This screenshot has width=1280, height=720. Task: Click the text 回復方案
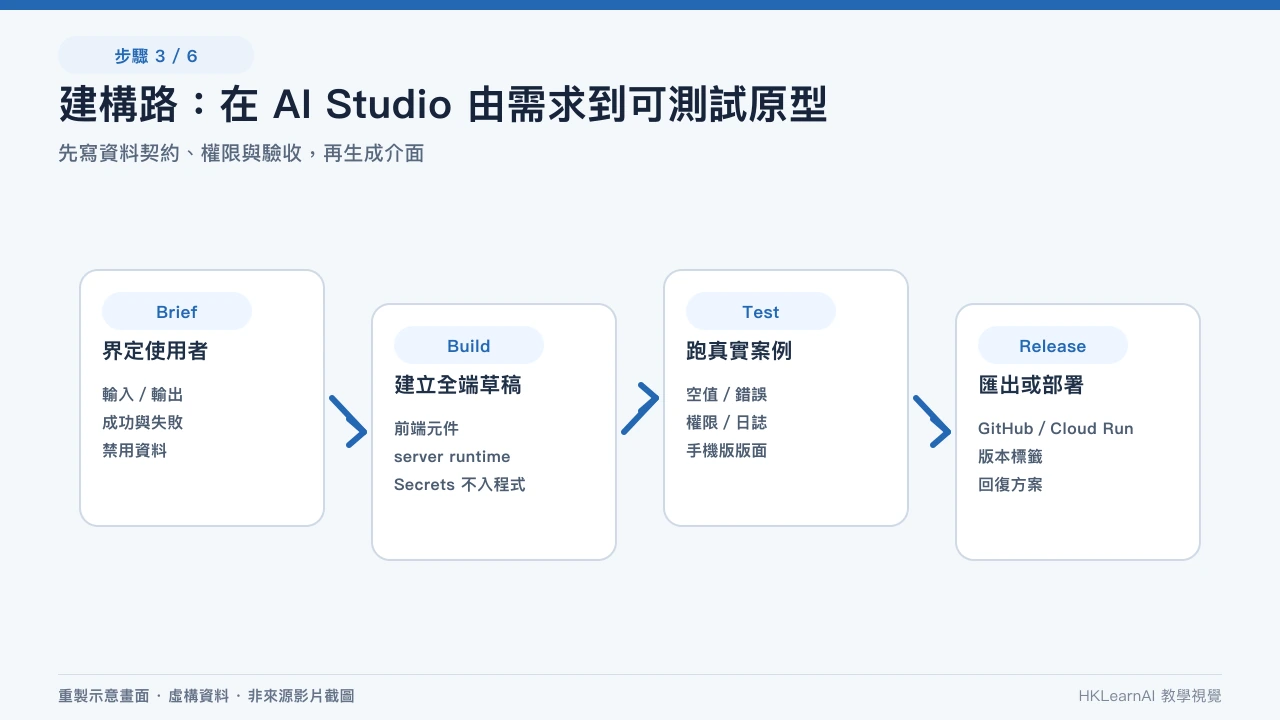(x=1011, y=484)
